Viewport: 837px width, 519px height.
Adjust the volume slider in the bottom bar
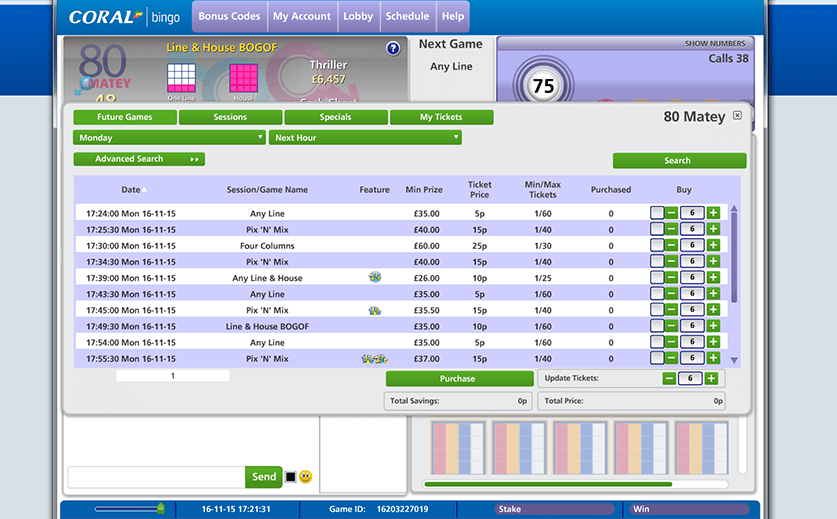click(x=161, y=508)
